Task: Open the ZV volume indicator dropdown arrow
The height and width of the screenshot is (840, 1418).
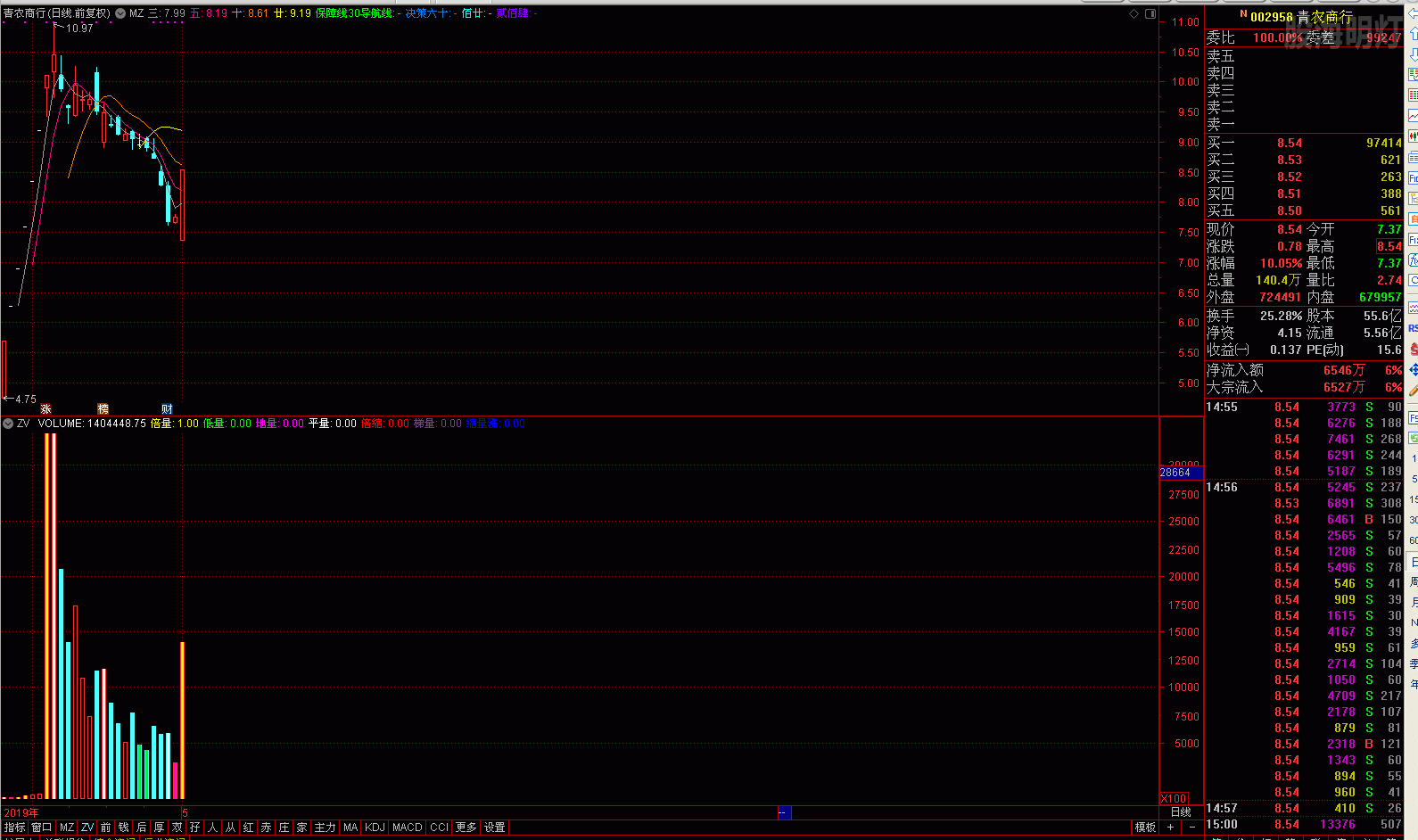Action: [x=8, y=424]
